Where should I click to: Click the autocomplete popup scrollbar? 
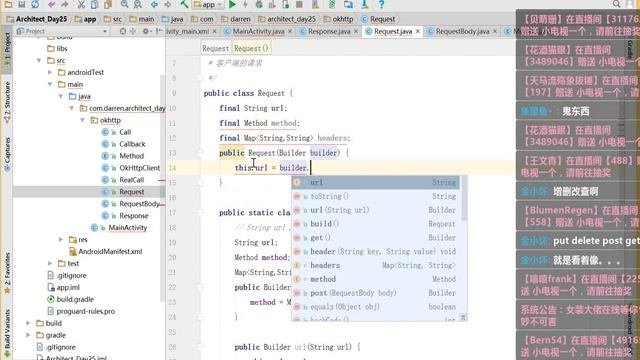click(463, 198)
